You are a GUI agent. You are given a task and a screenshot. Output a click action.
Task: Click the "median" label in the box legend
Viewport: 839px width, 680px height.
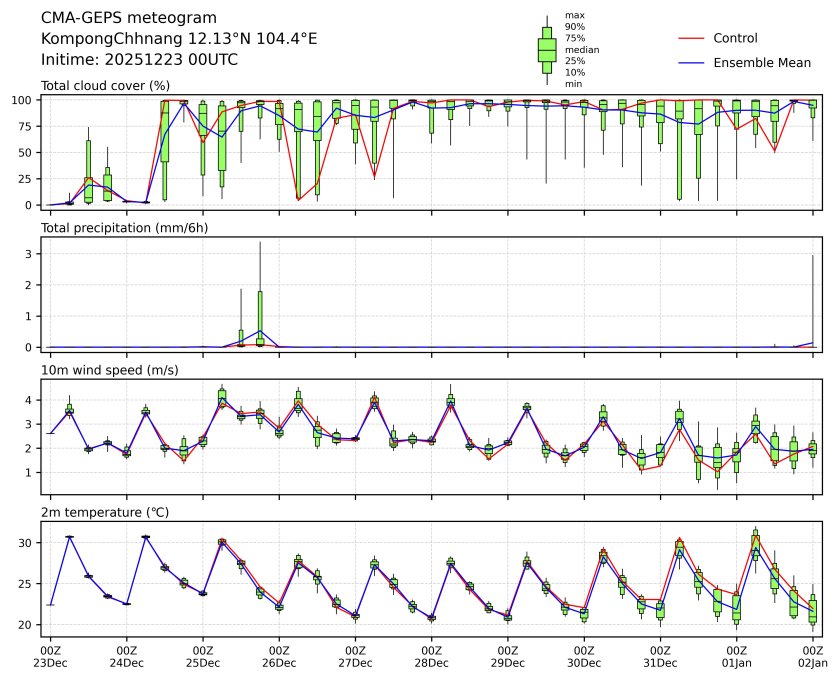tap(581, 50)
